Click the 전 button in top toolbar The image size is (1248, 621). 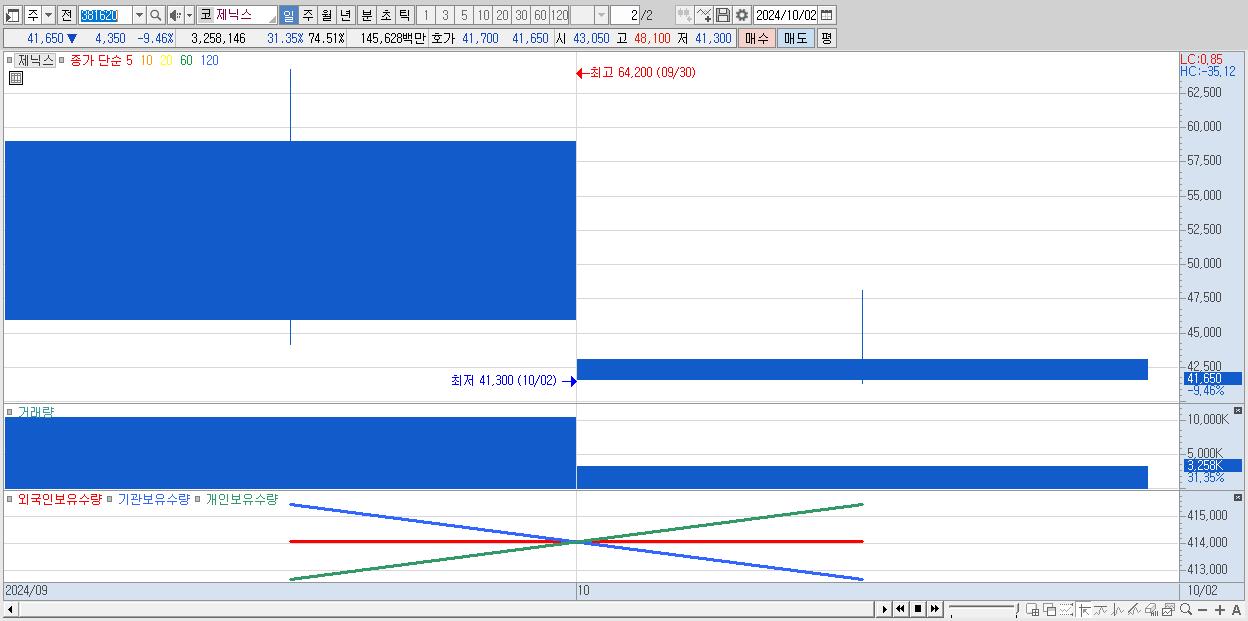coord(66,15)
